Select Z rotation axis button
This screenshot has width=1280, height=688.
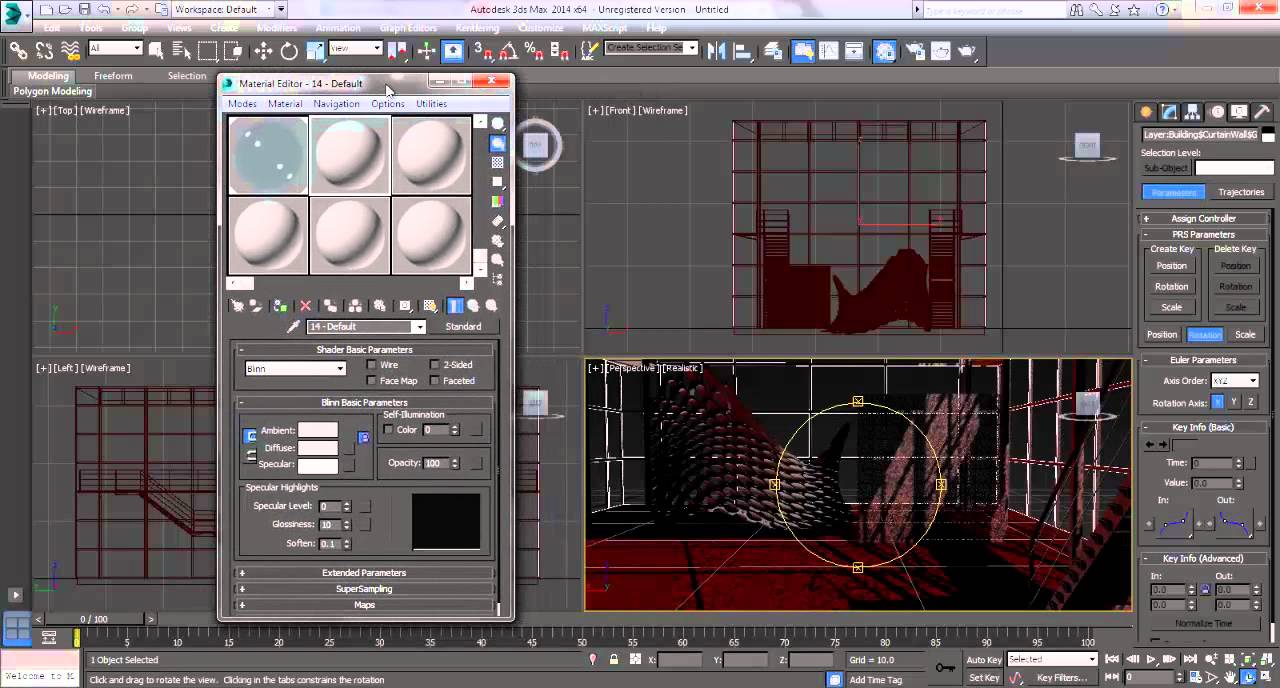point(1251,402)
